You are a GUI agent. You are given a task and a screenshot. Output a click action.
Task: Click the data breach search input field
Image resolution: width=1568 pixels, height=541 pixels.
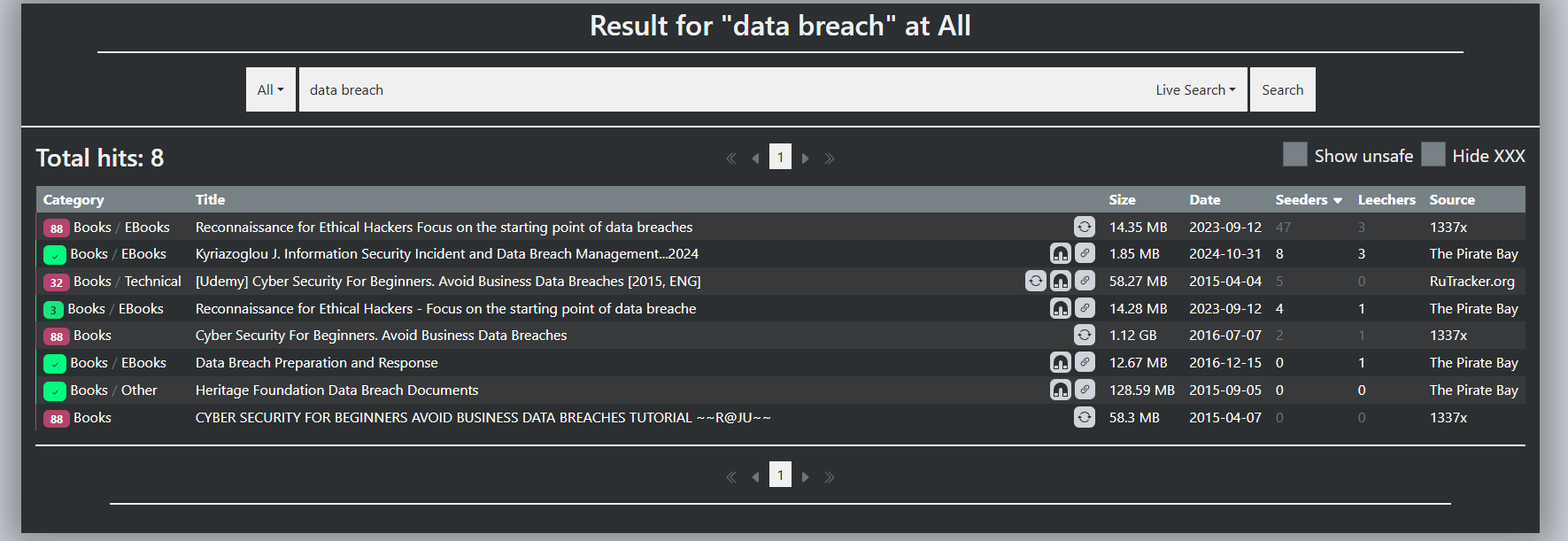pos(722,89)
